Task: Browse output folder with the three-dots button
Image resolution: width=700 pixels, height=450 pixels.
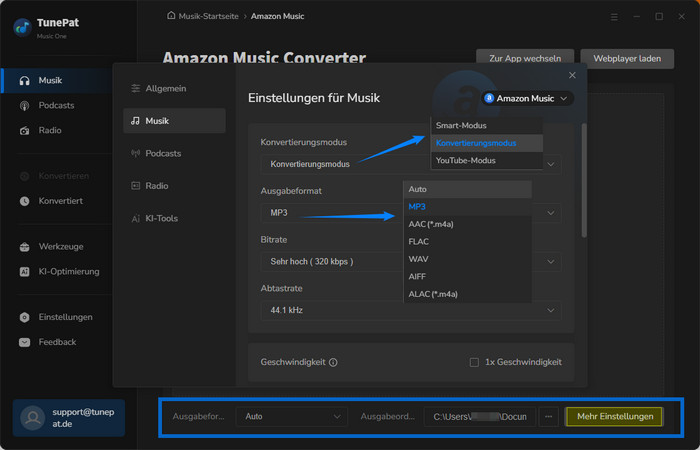Action: (x=549, y=417)
